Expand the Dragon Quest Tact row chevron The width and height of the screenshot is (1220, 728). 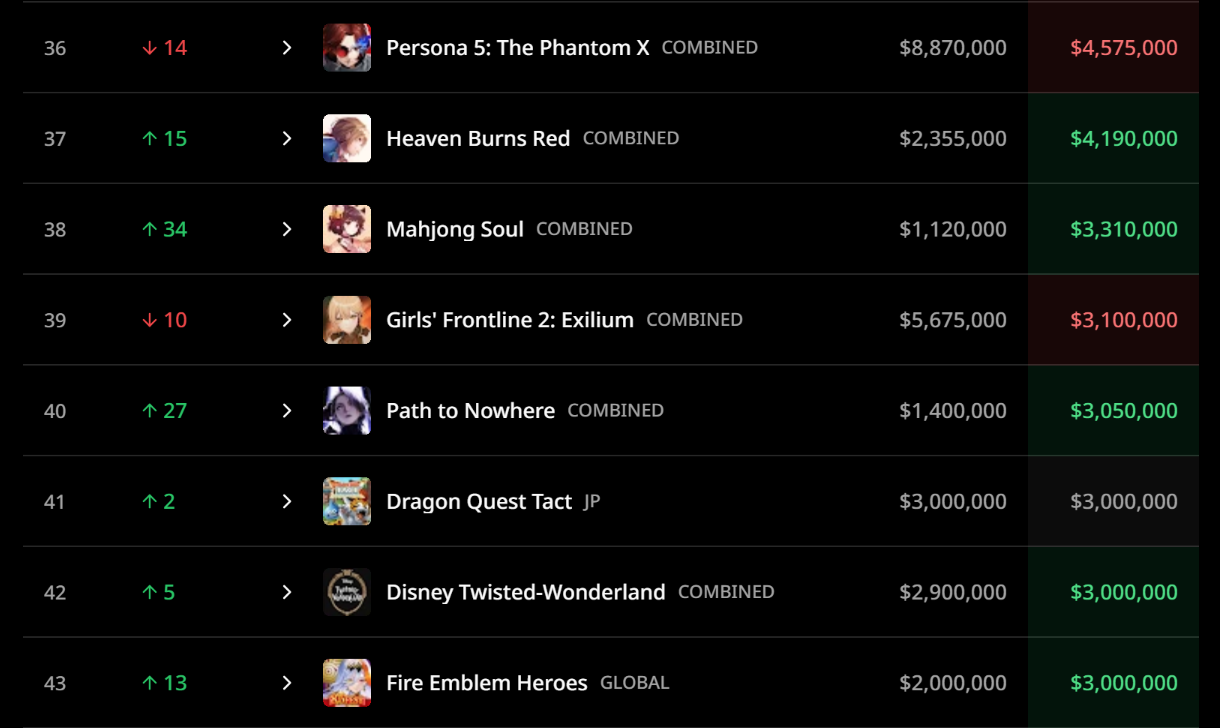click(287, 502)
